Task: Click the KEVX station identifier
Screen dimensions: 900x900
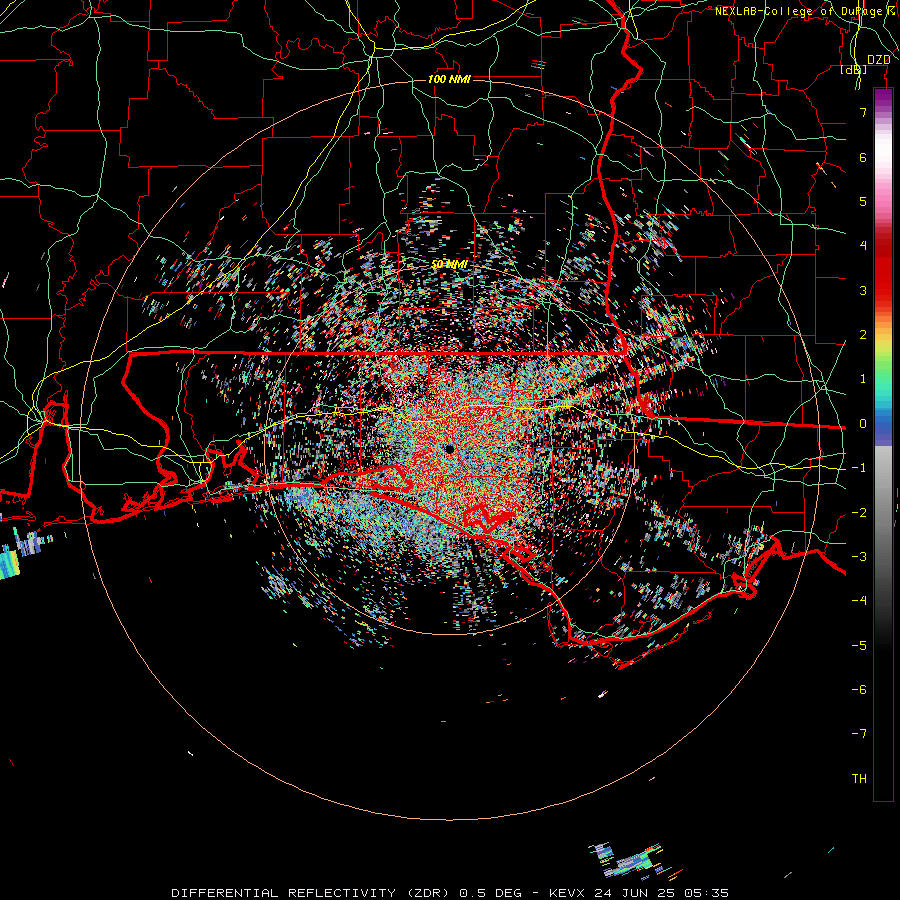Action: tap(567, 893)
